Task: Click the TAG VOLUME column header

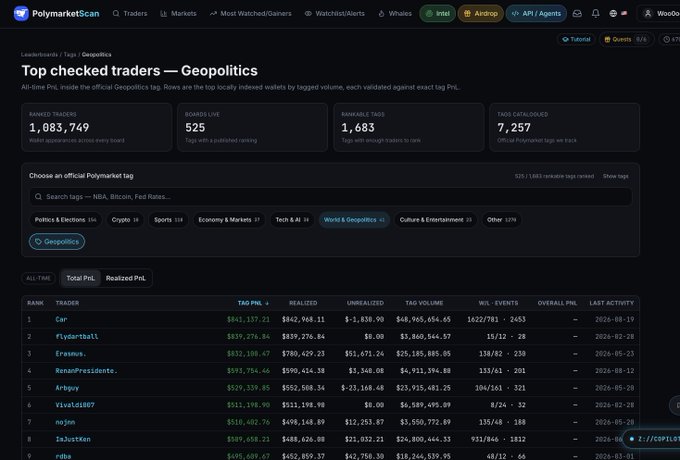Action: (x=424, y=303)
